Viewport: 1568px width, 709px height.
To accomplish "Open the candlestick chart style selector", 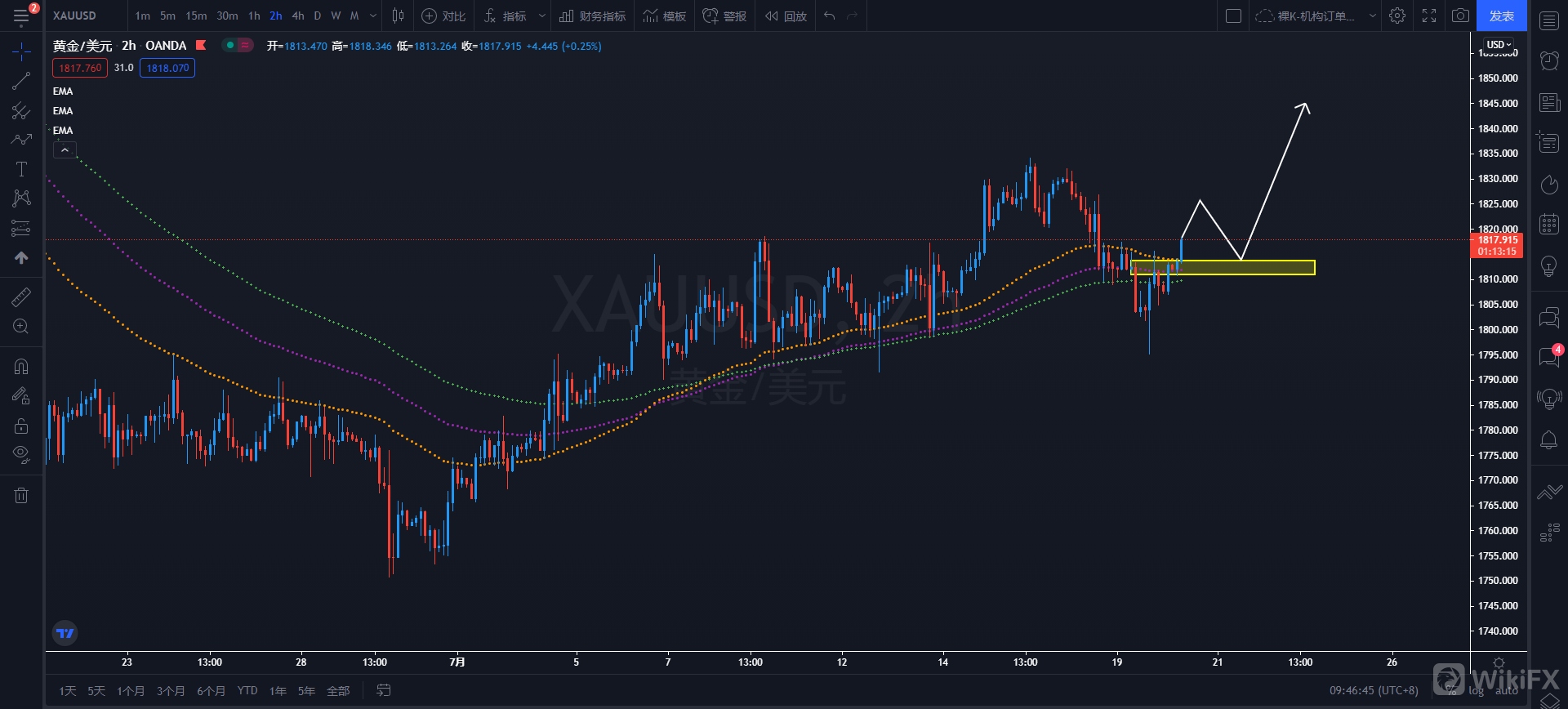I will [x=398, y=16].
